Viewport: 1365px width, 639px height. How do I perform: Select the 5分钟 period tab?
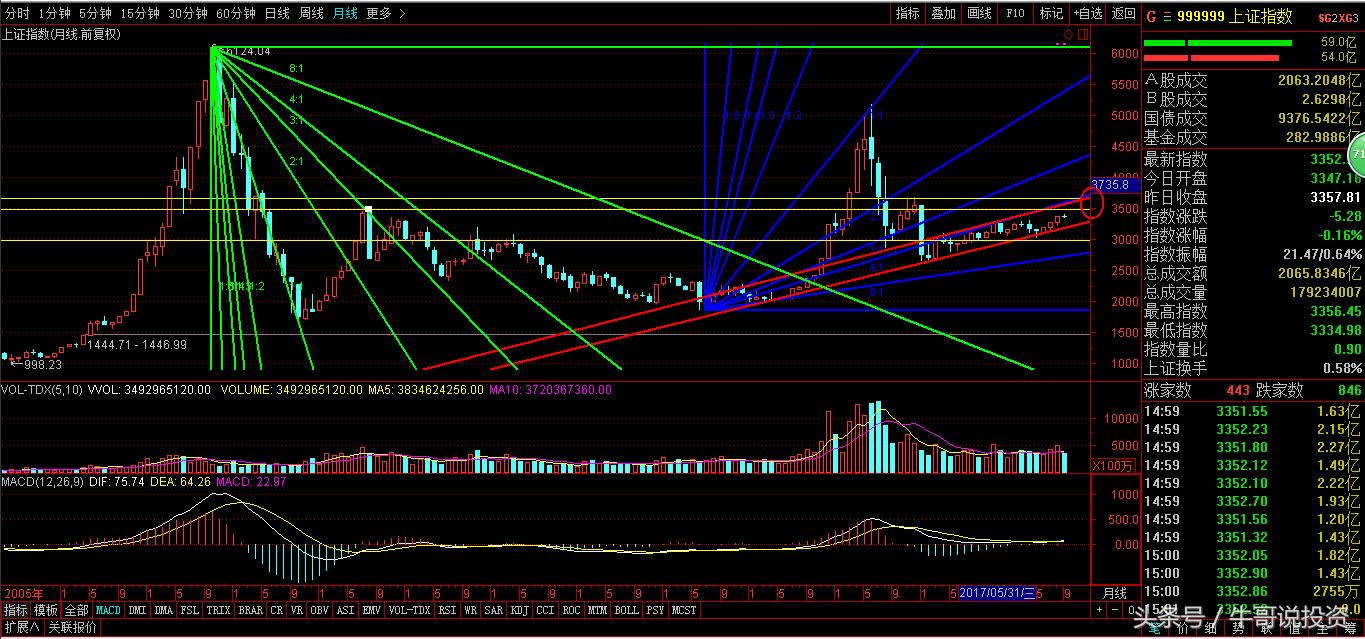pyautogui.click(x=95, y=13)
